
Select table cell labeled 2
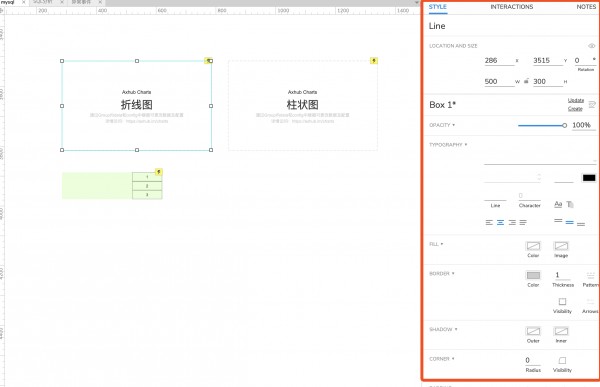pyautogui.click(x=147, y=186)
